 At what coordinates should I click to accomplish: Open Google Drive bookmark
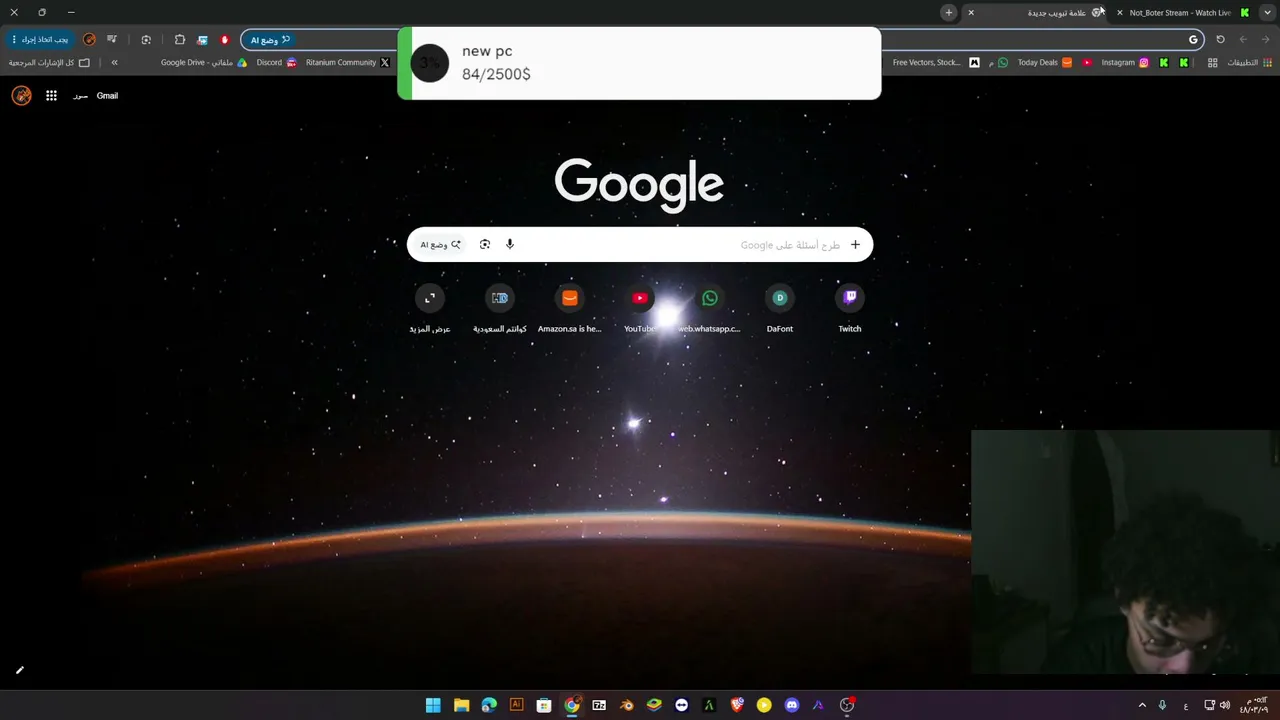204,62
